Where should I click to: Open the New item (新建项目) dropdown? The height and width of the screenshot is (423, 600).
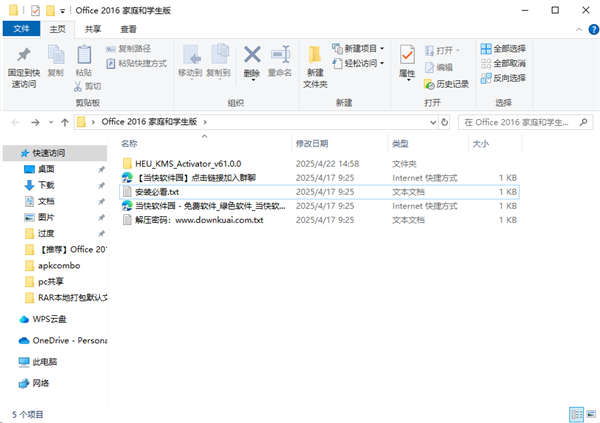point(382,49)
